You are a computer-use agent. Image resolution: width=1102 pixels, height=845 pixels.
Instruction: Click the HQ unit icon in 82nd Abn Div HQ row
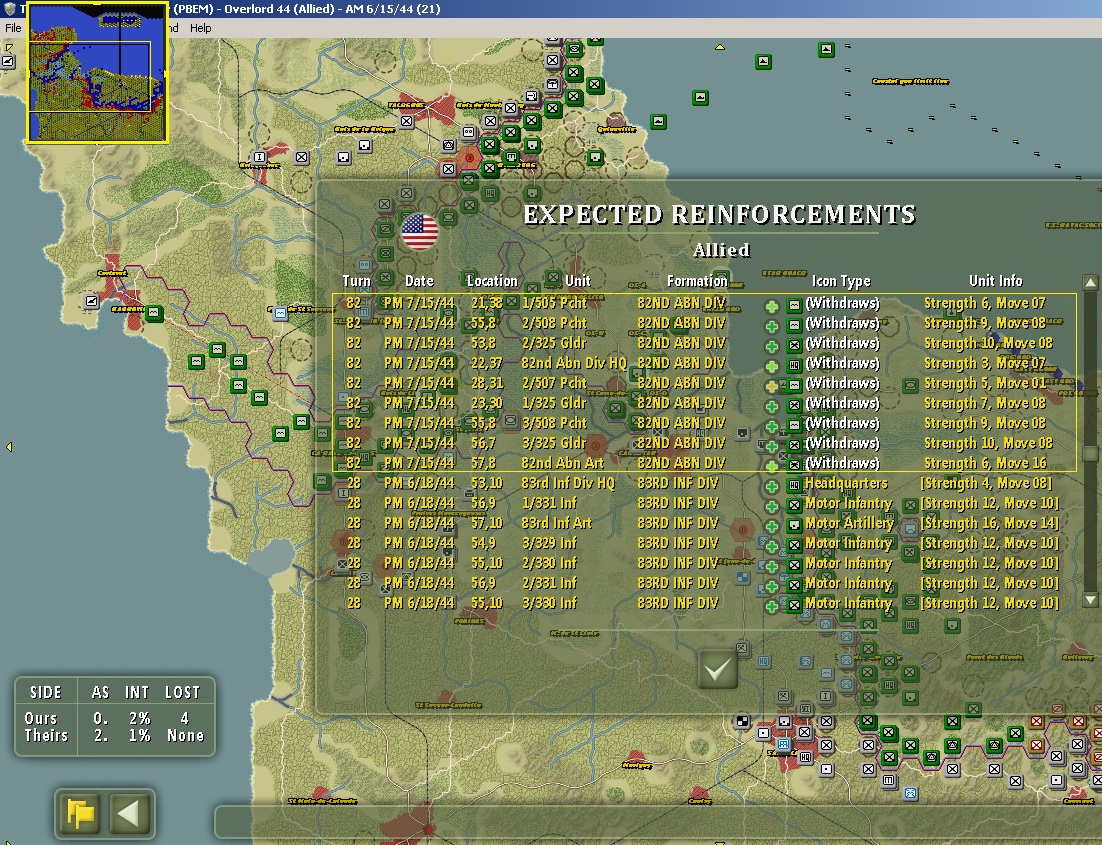pyautogui.click(x=794, y=365)
